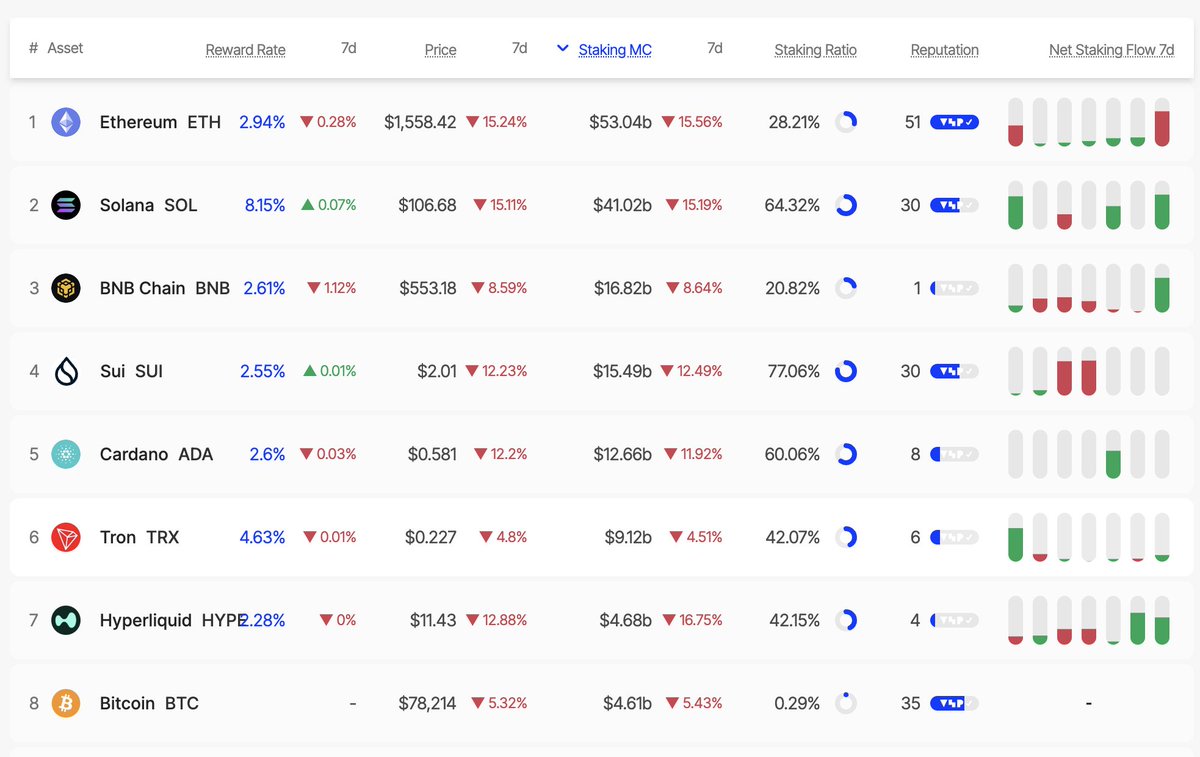Click the Solana logo icon

click(x=65, y=205)
